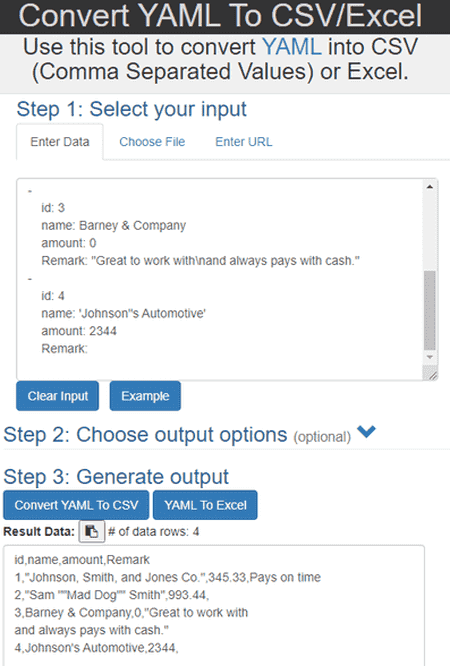The image size is (450, 666).
Task: Click the 'id,name,amount,Remark' header row
Action: coord(82,560)
